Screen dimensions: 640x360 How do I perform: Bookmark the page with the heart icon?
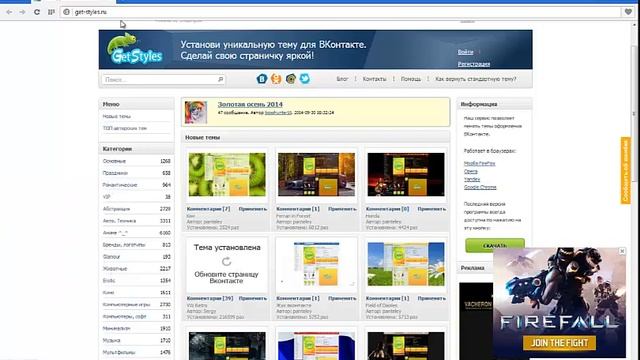pos(629,12)
